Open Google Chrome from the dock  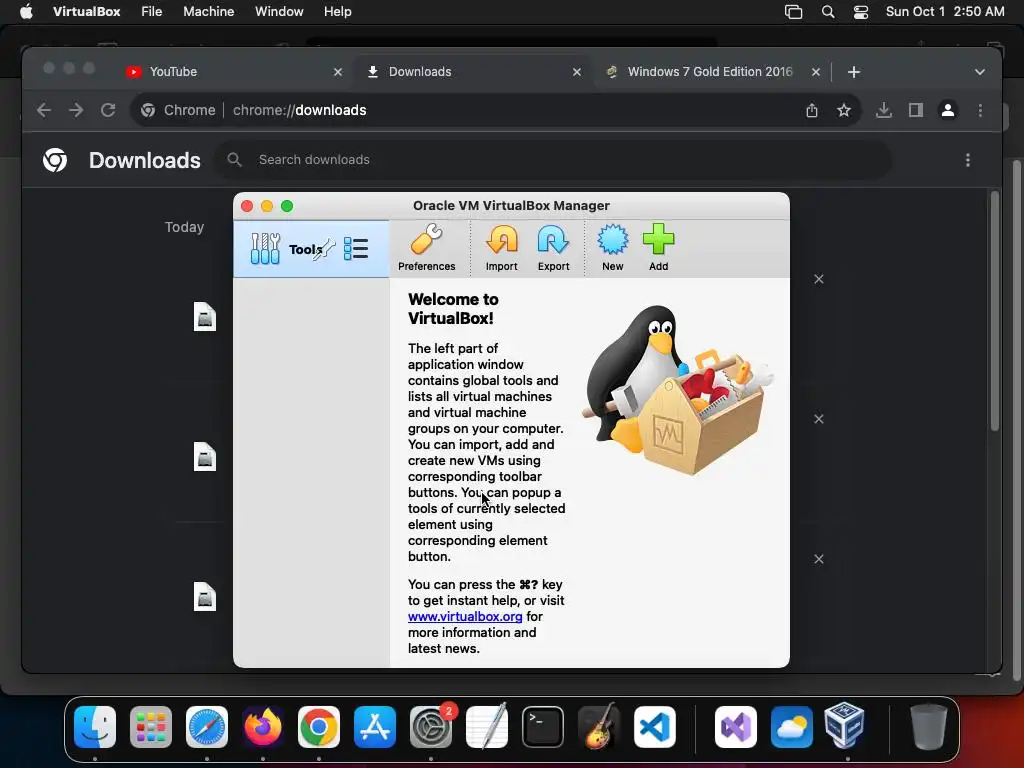[x=319, y=727]
